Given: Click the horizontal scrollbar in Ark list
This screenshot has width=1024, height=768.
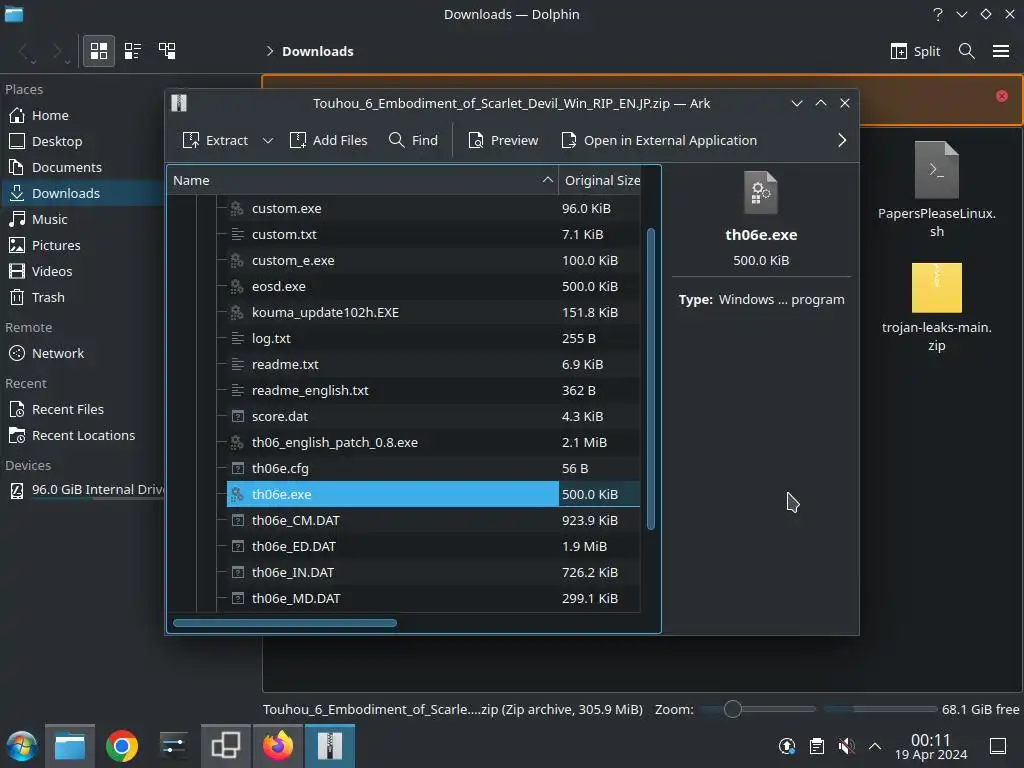Looking at the screenshot, I should (x=285, y=623).
